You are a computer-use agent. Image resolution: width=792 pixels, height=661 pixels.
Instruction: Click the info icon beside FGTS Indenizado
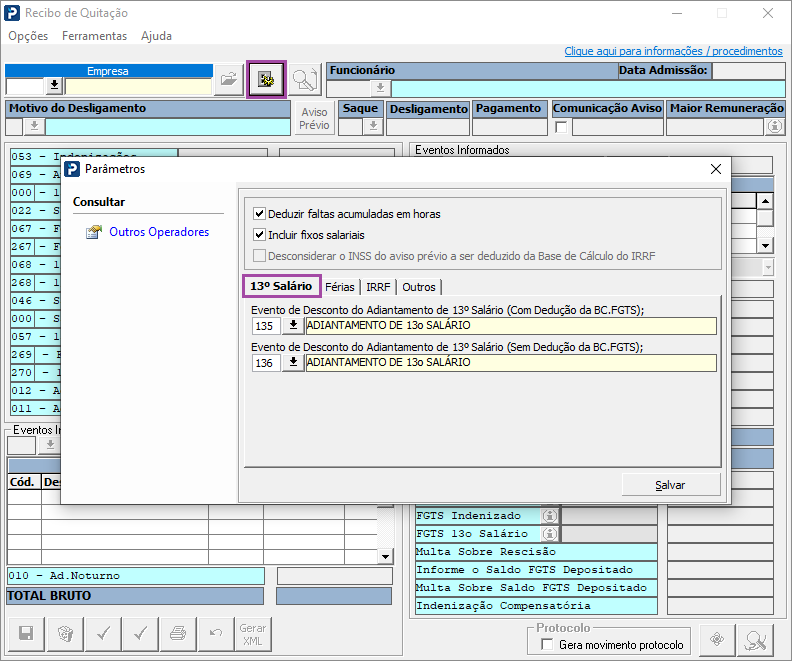pyautogui.click(x=550, y=516)
